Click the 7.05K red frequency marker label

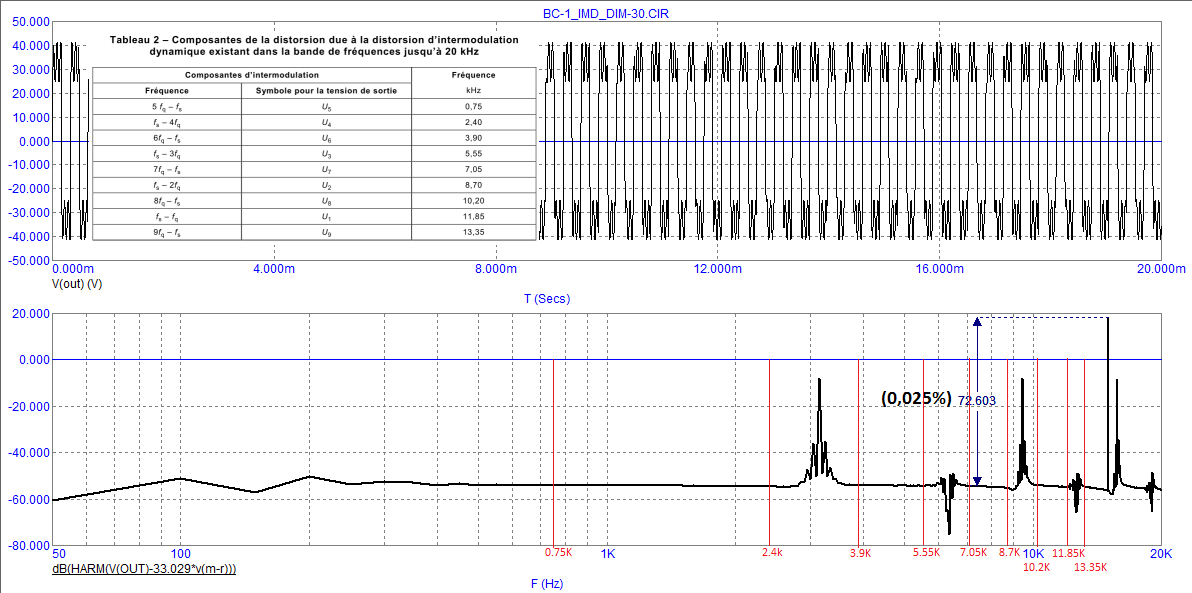click(974, 552)
